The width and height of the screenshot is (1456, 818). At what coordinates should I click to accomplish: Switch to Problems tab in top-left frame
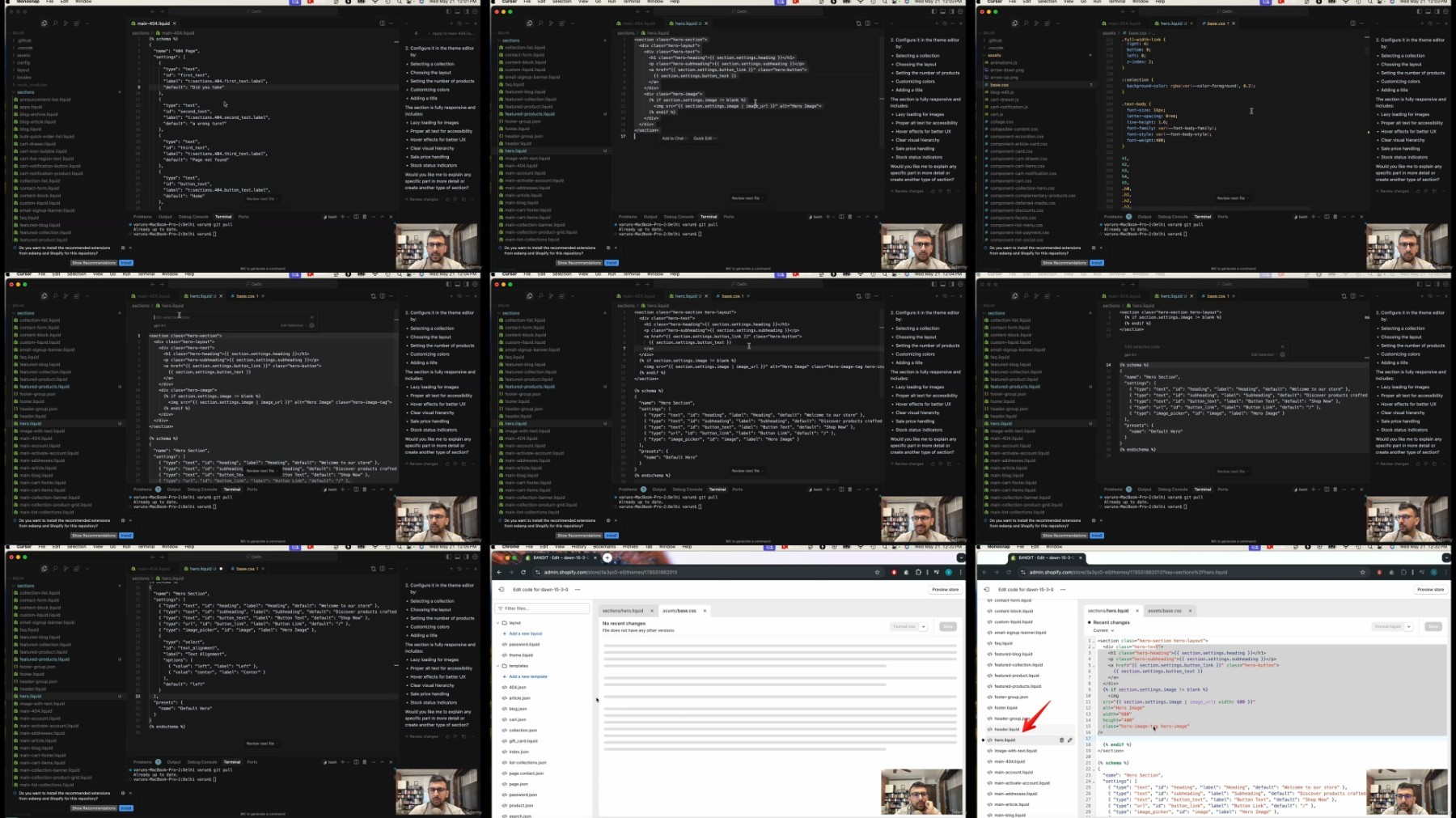click(x=142, y=217)
